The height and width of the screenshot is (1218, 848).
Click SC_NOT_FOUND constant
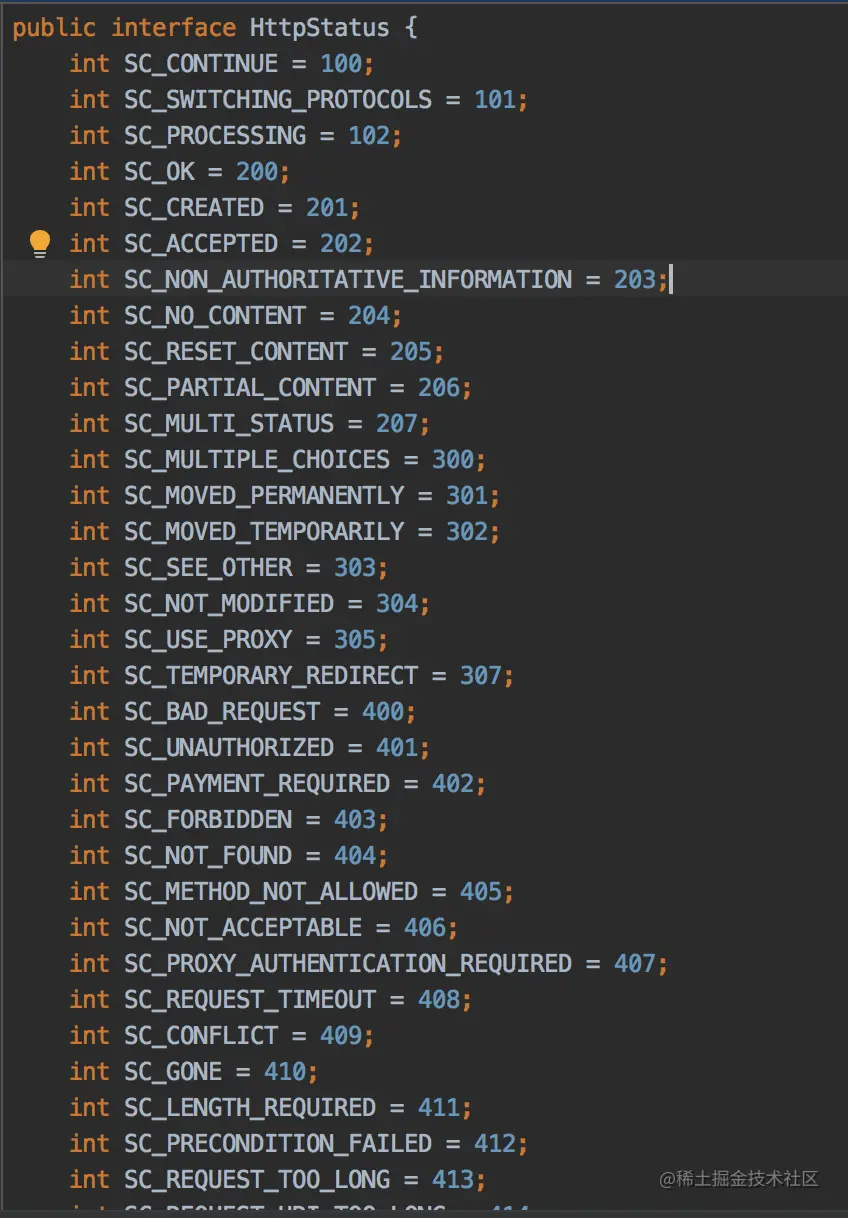208,856
